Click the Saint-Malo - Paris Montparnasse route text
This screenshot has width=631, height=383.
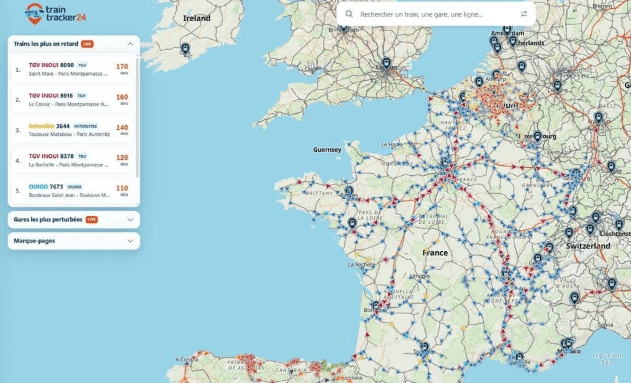tap(68, 74)
